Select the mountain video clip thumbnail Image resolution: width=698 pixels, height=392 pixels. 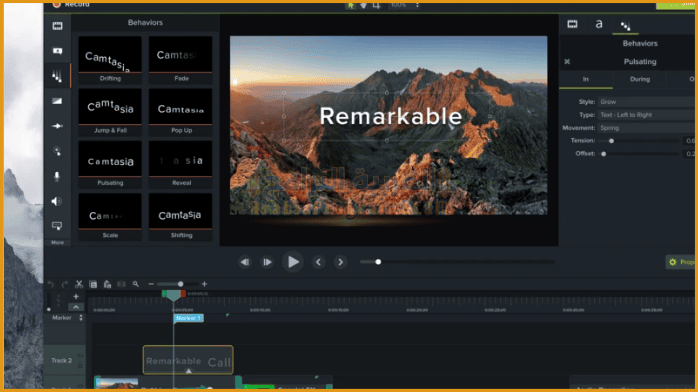click(x=117, y=383)
